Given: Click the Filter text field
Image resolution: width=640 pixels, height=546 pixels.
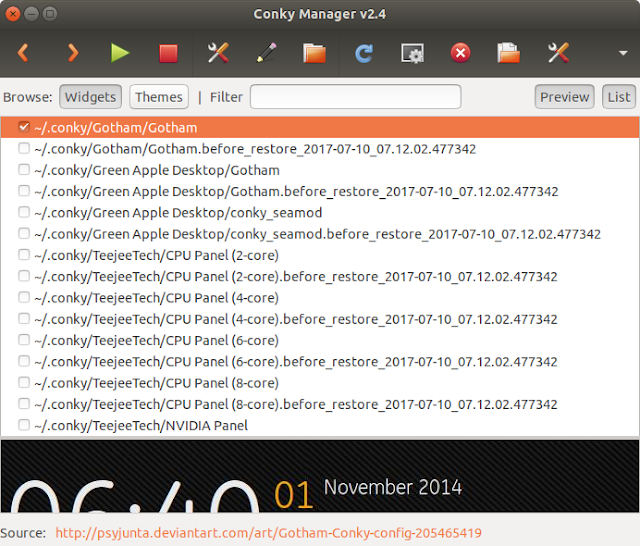Looking at the screenshot, I should (356, 97).
